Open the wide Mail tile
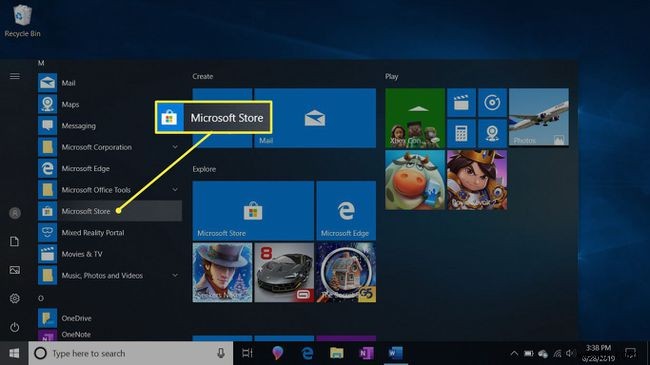This screenshot has width=650, height=365. (x=315, y=118)
